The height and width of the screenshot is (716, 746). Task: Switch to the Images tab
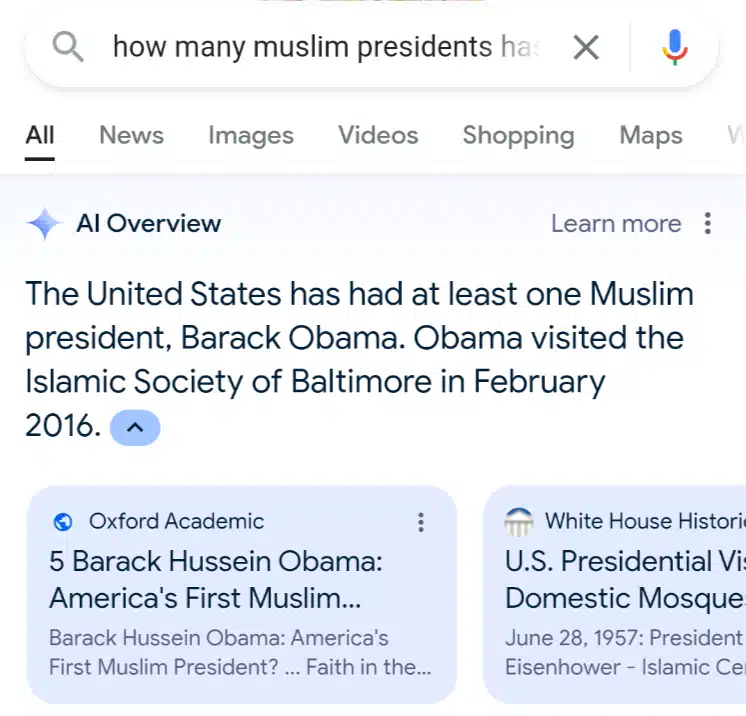pos(251,135)
